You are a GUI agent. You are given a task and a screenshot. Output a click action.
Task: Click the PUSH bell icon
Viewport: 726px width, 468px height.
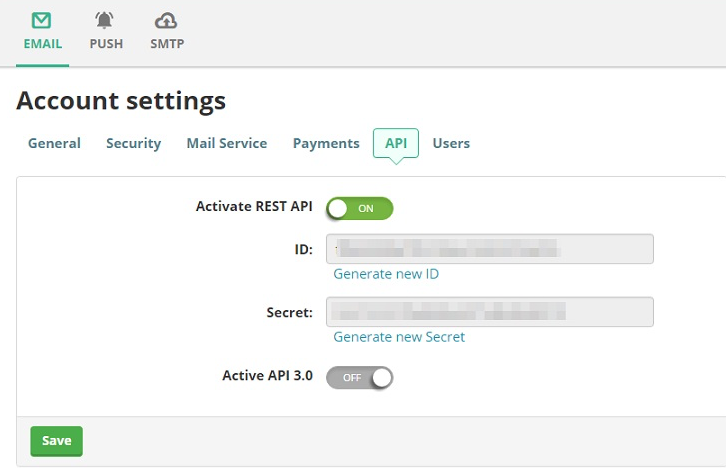[x=105, y=20]
